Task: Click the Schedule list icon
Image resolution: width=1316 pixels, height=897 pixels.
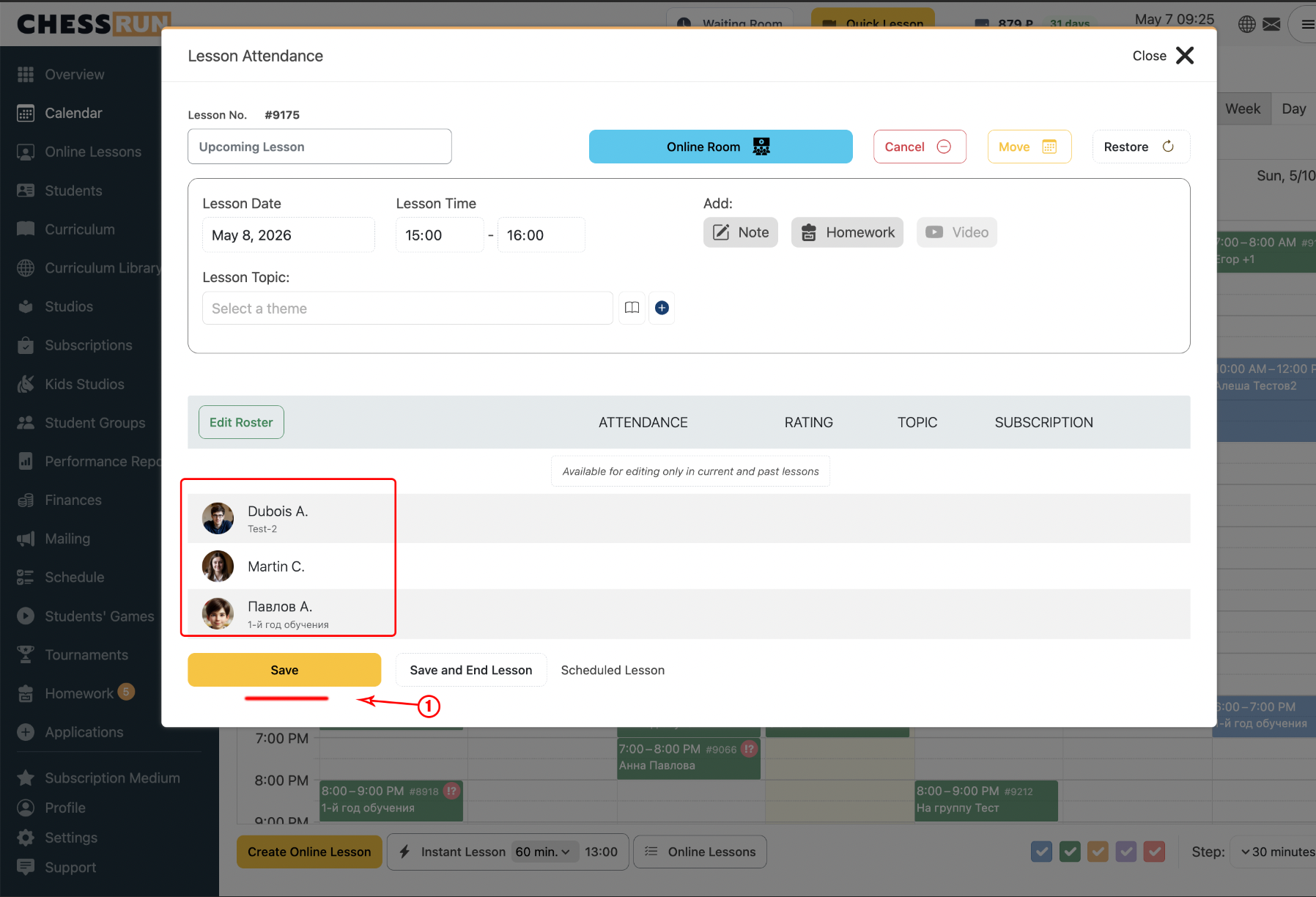Action: coord(26,577)
